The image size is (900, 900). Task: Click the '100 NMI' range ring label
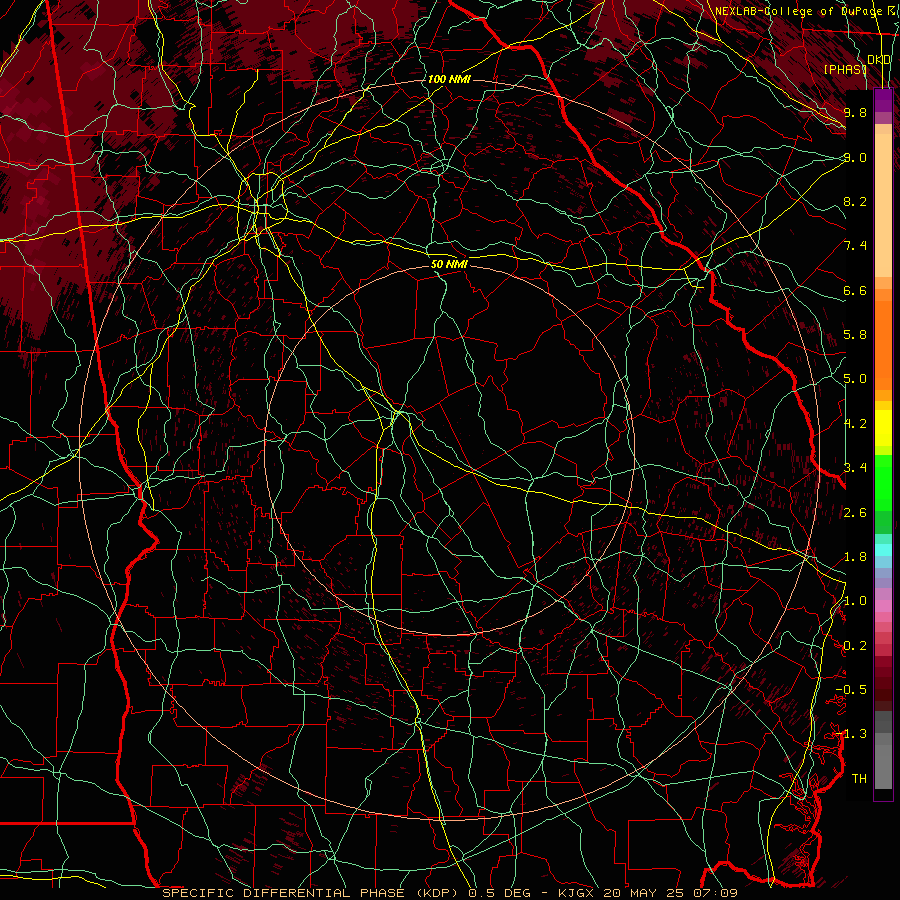point(449,79)
